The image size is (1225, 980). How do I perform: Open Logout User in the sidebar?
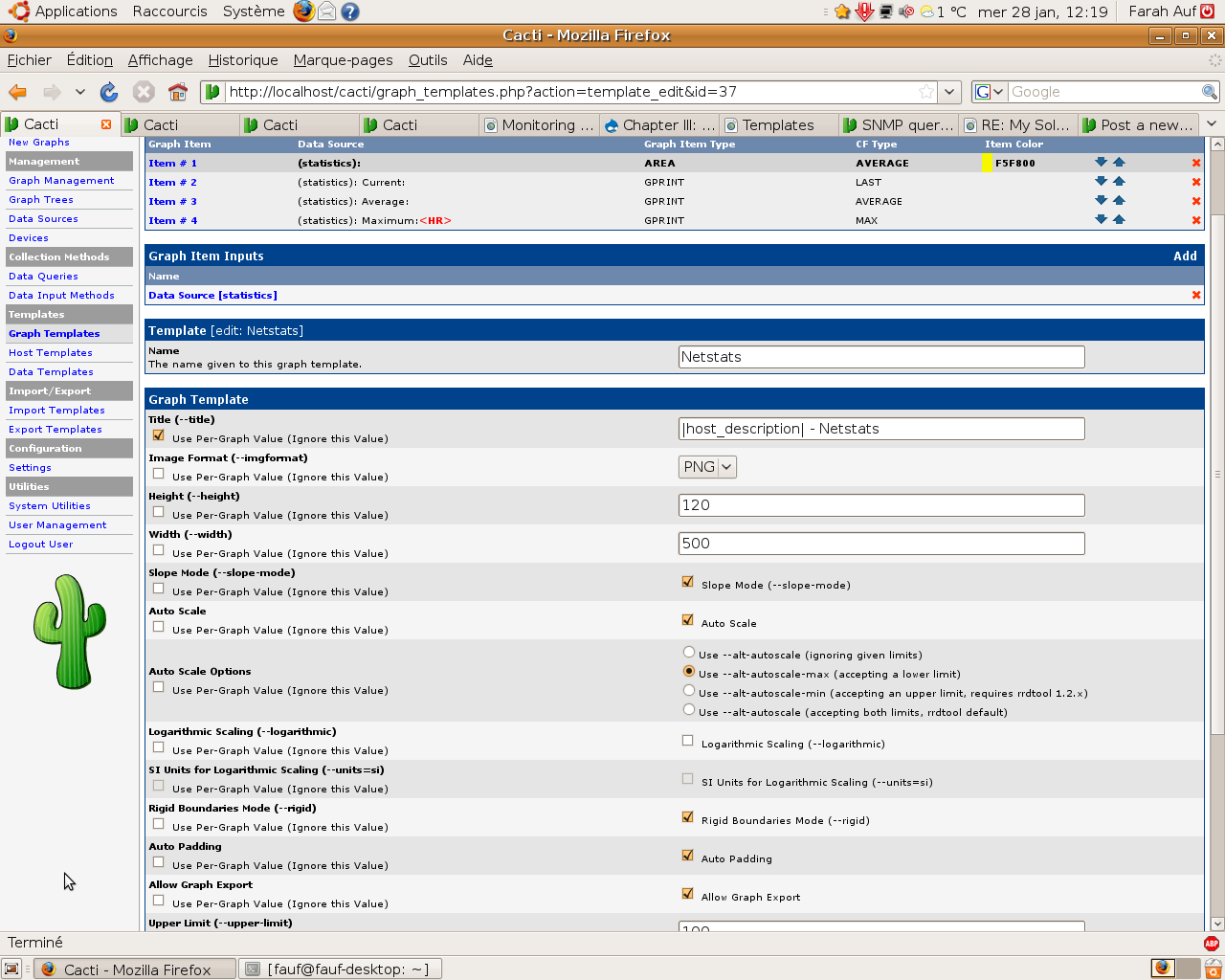40,545
